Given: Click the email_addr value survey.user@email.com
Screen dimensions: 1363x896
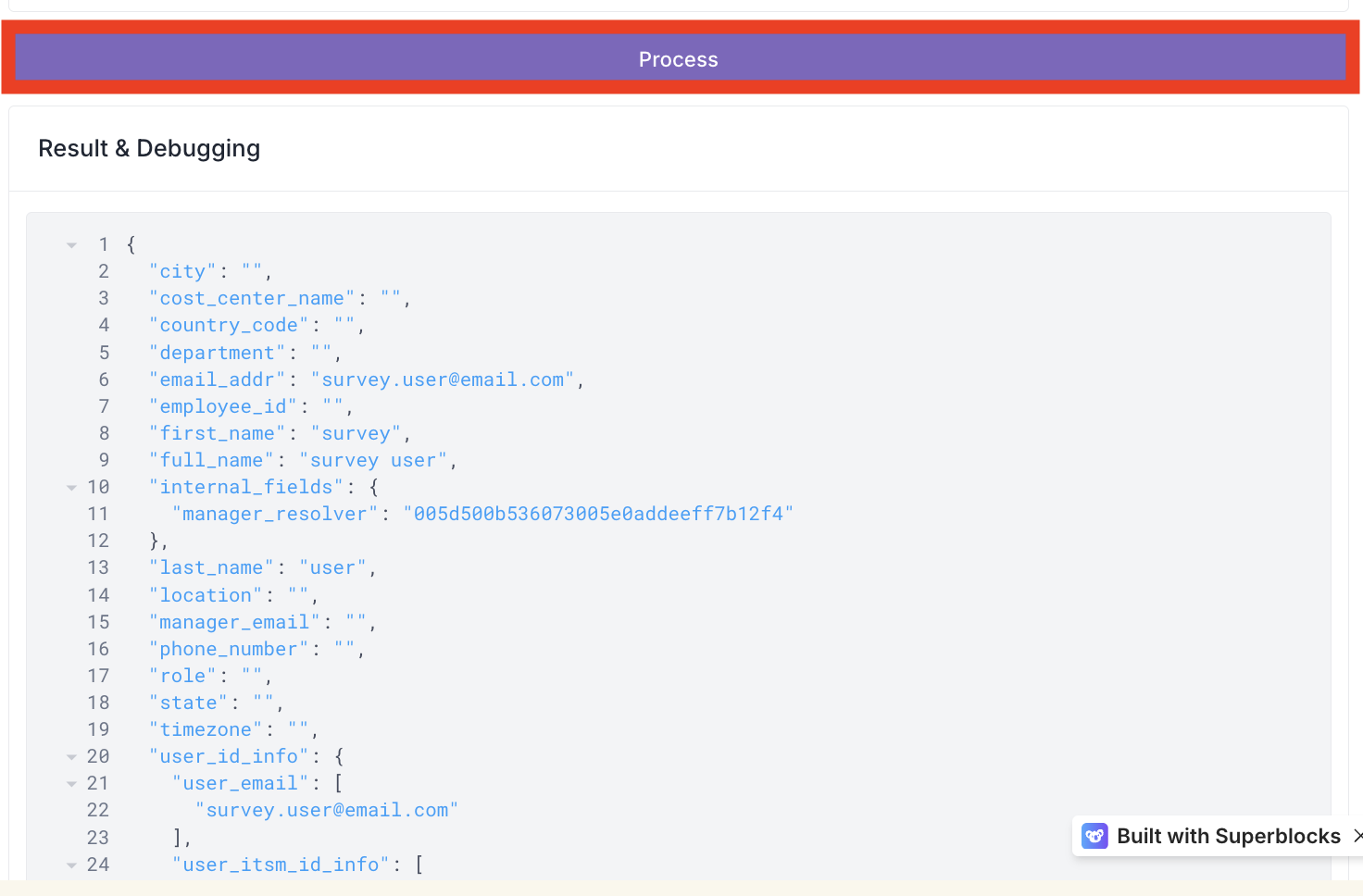Looking at the screenshot, I should (x=443, y=380).
